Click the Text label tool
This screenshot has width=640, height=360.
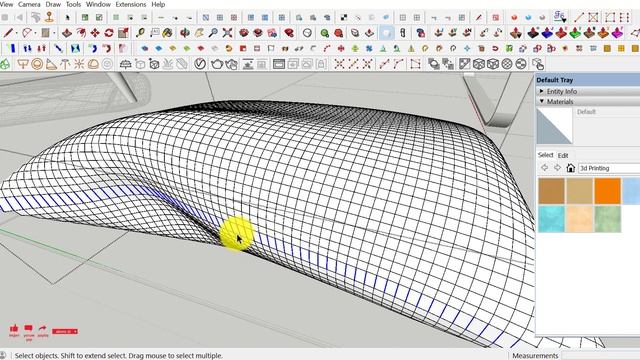click(154, 33)
